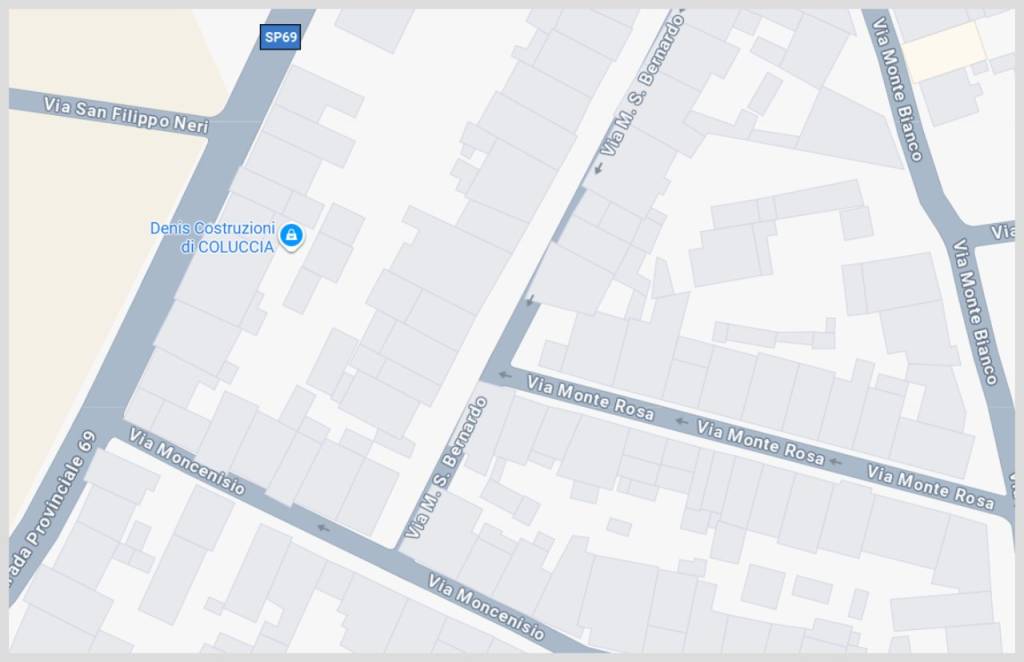Select the Via Moncenisio label near Strada Provinciale

pyautogui.click(x=187, y=461)
